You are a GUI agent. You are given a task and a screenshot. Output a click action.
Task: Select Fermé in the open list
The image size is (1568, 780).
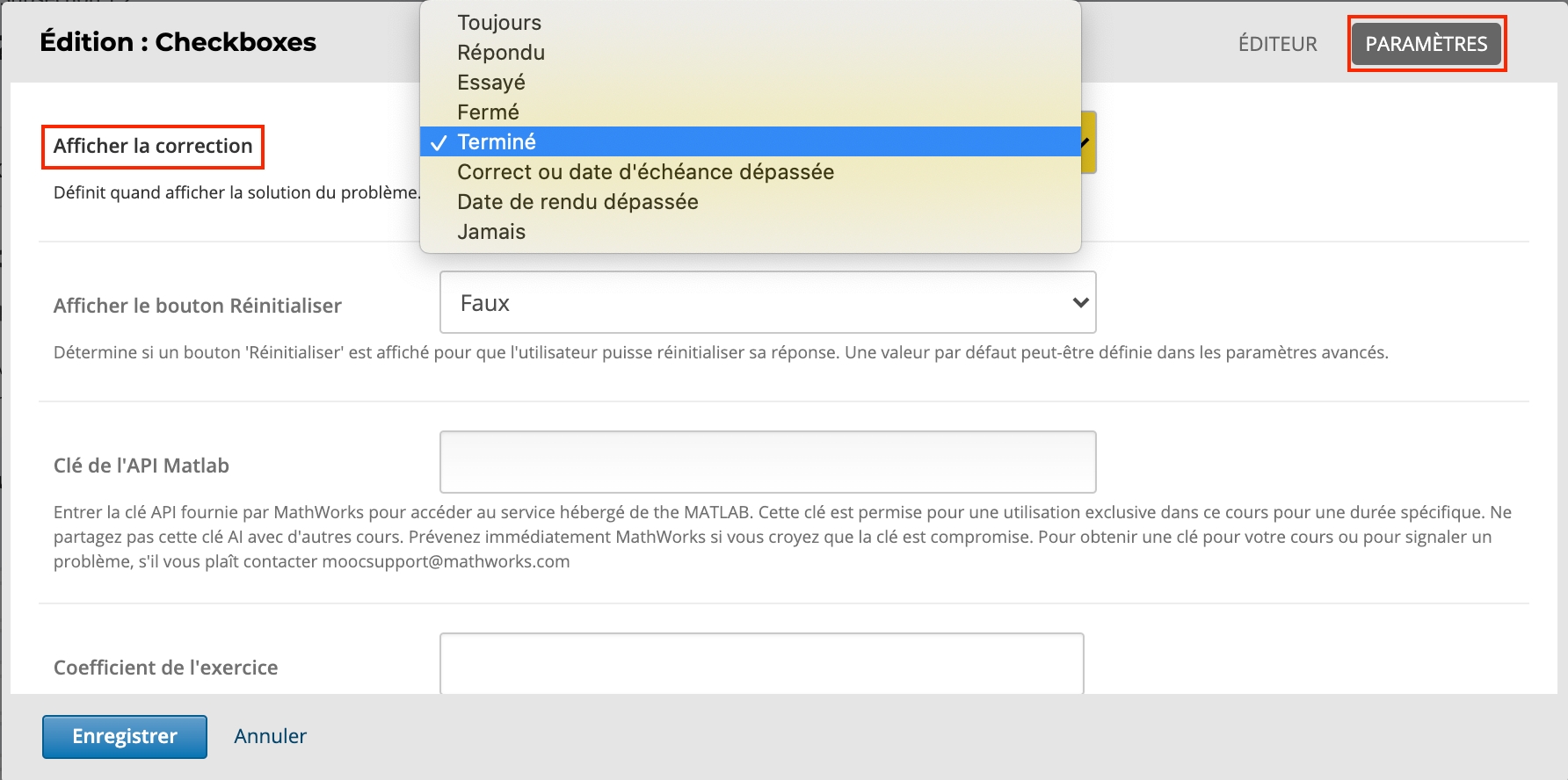[x=488, y=112]
